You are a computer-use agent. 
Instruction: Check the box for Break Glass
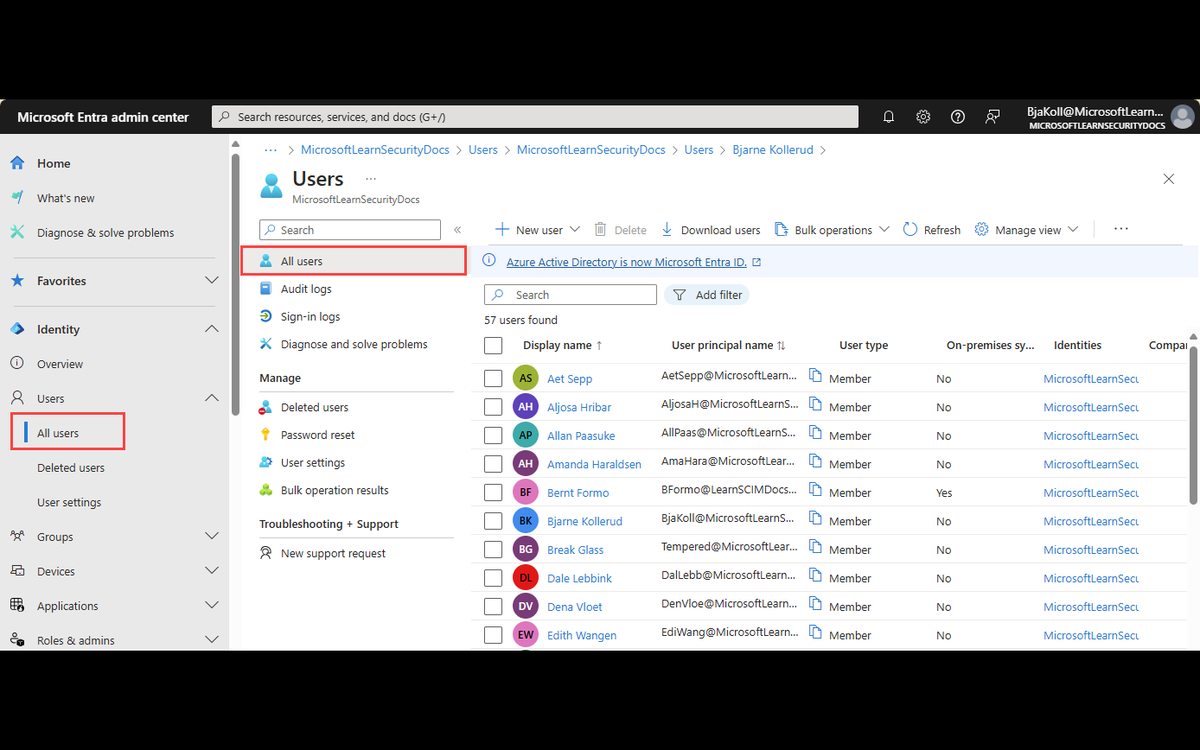click(493, 550)
